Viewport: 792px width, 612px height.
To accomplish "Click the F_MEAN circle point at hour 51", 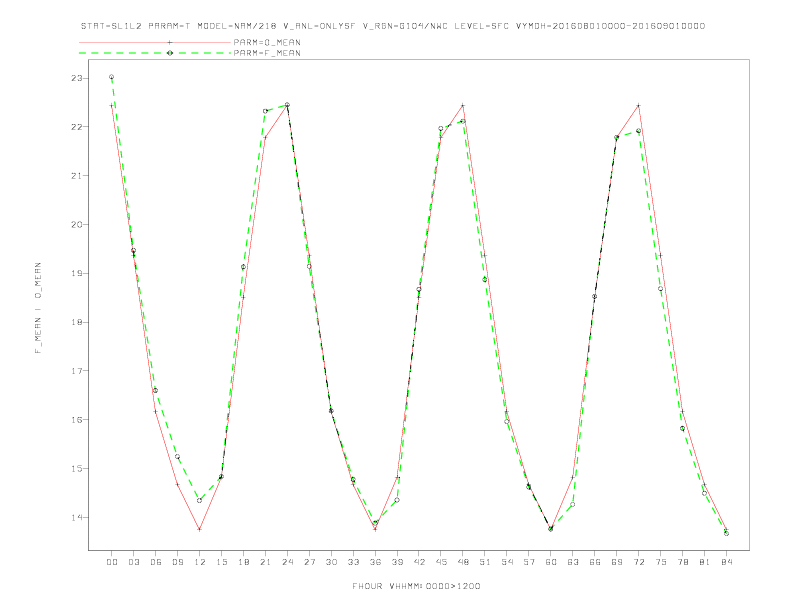I will (x=485, y=279).
